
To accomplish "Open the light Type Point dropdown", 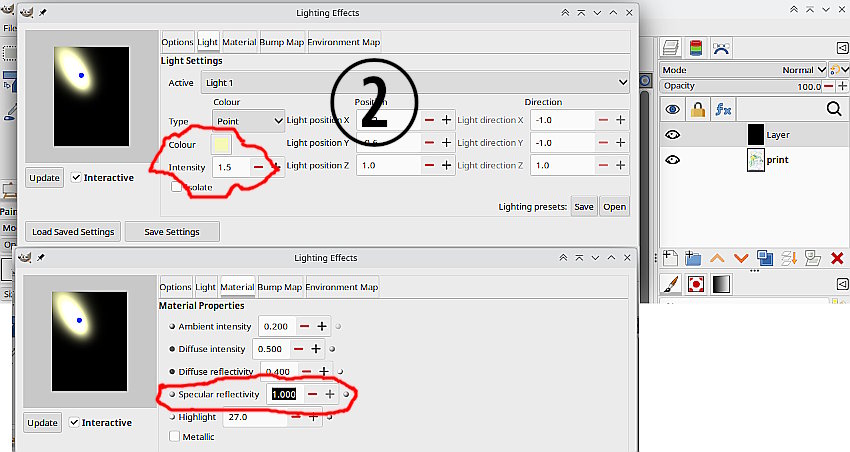I will point(248,121).
